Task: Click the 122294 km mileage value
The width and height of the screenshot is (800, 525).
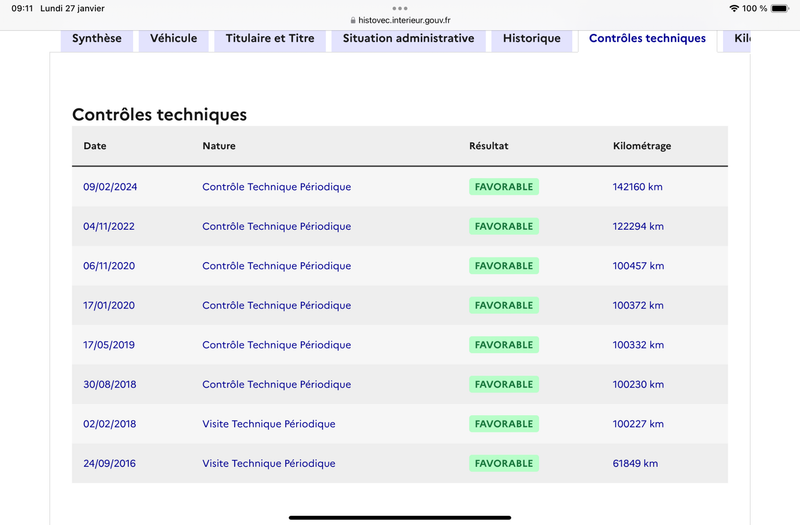Action: (x=638, y=226)
